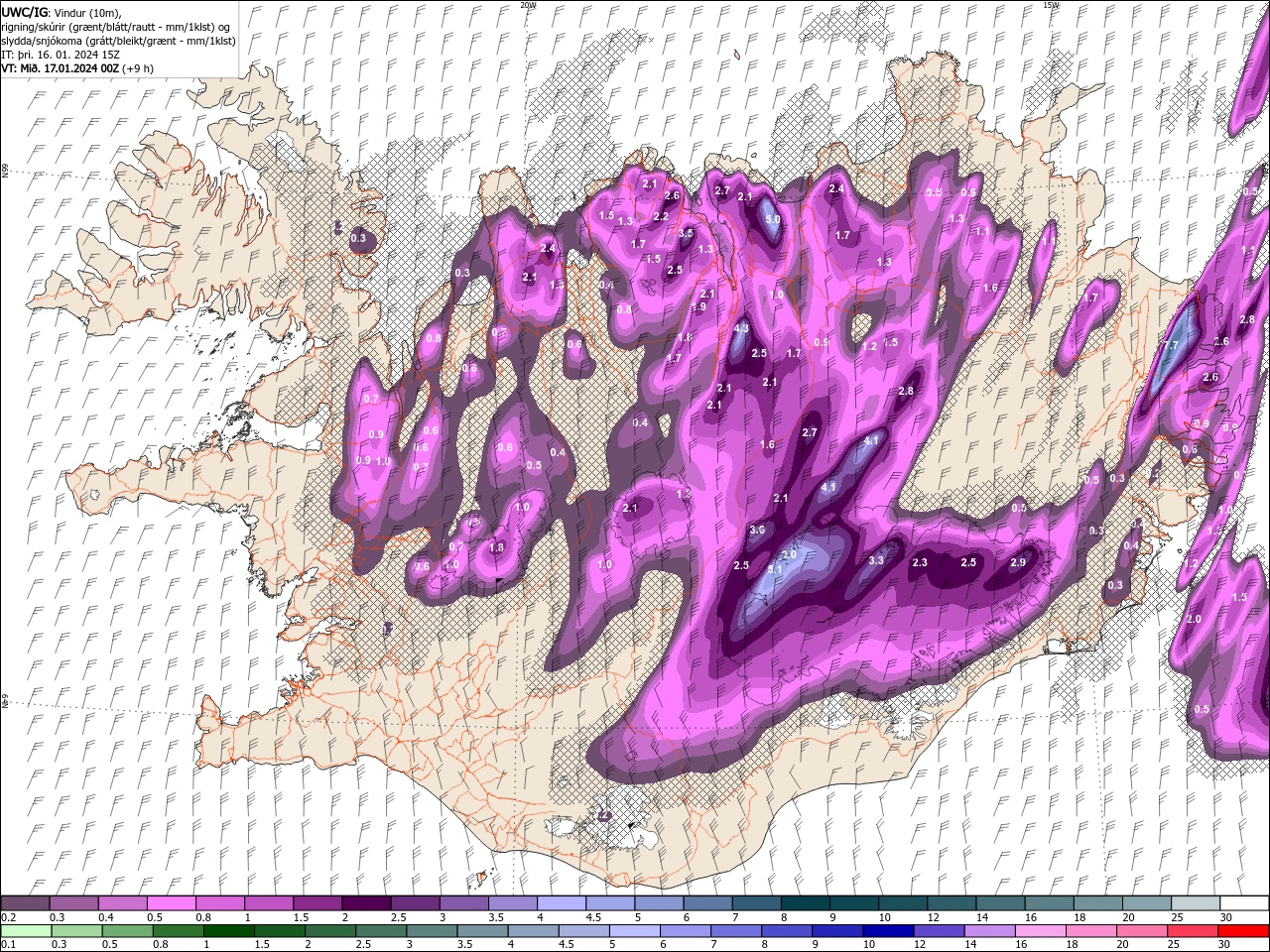The width and height of the screenshot is (1270, 952).
Task: Click the VT valid time line 17.01.2024 00Z
Action: [76, 68]
